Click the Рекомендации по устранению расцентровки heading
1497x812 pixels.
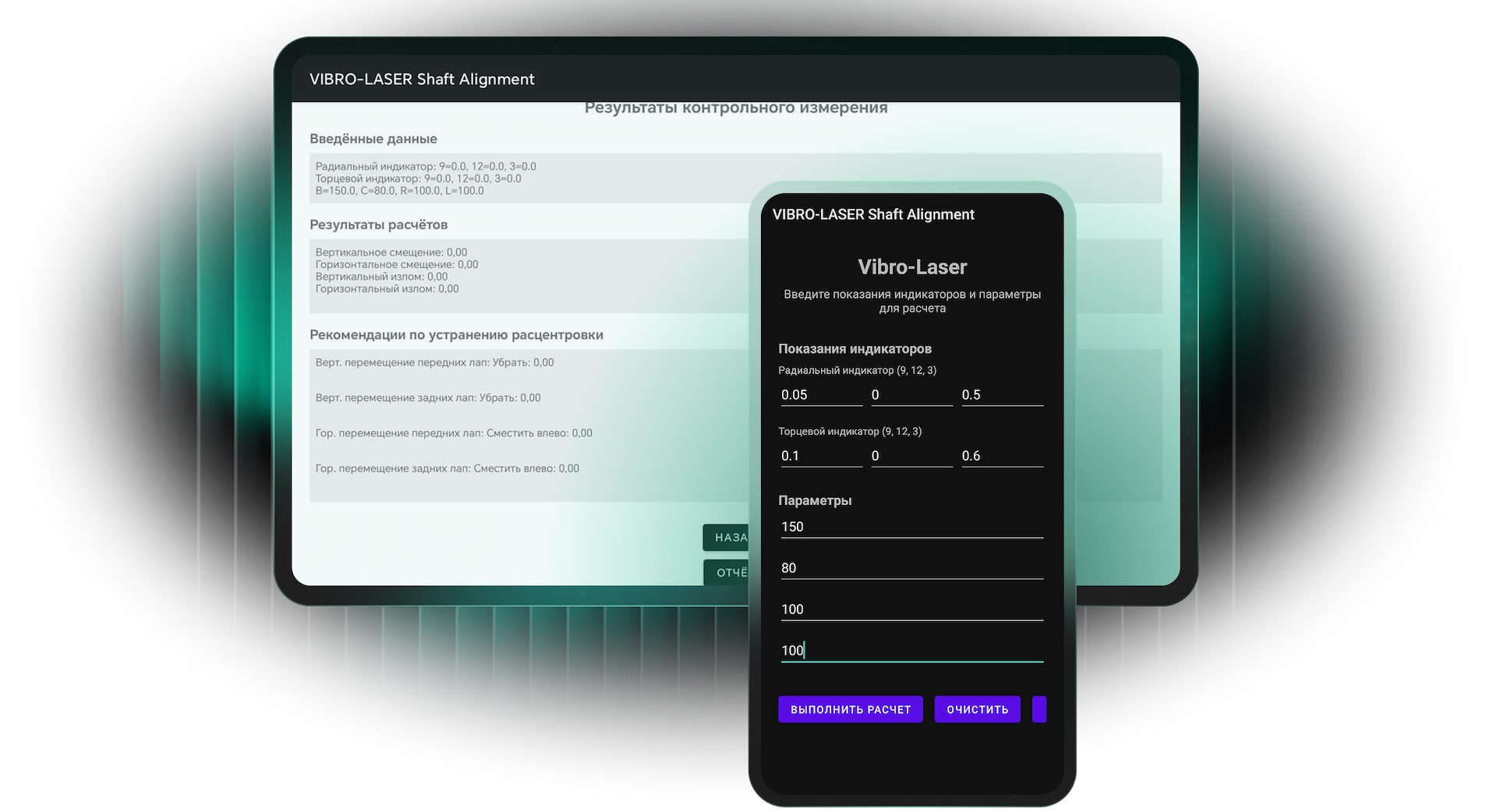pos(456,335)
